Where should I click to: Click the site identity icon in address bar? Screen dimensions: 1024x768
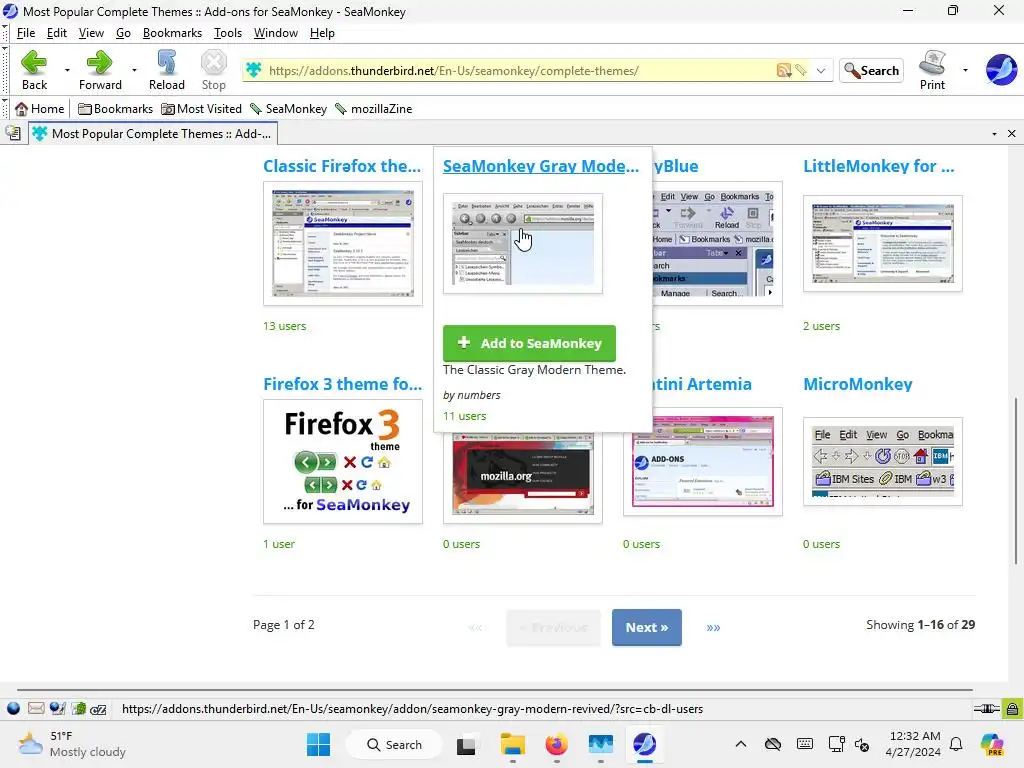(x=254, y=70)
